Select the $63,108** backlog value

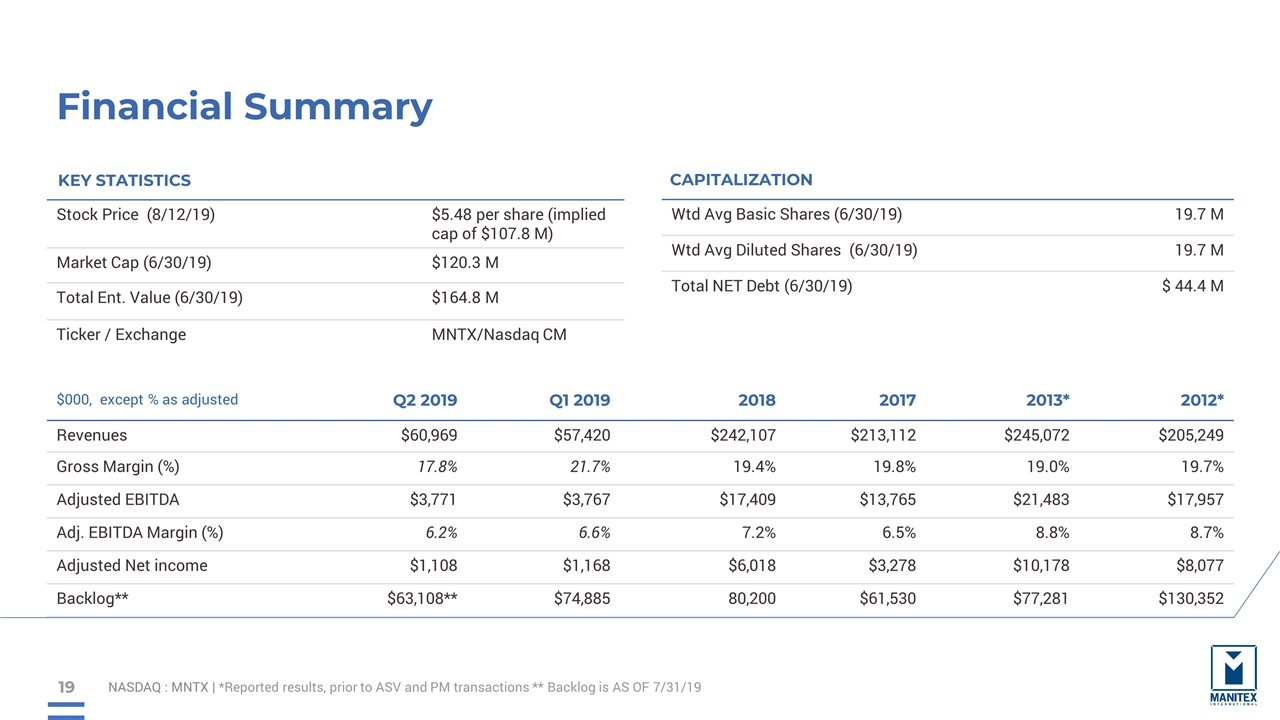(422, 599)
